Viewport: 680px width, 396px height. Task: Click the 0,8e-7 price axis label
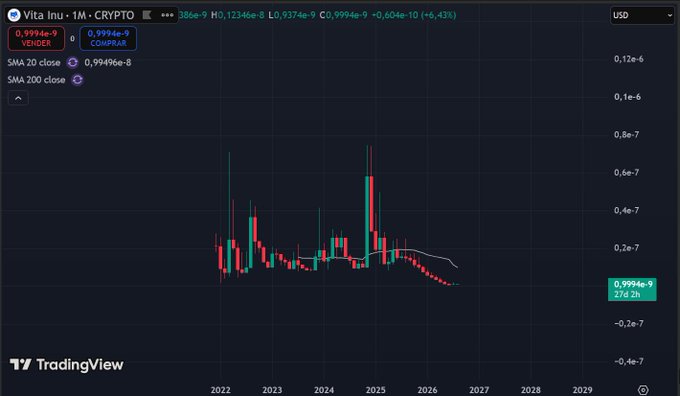tap(626, 134)
